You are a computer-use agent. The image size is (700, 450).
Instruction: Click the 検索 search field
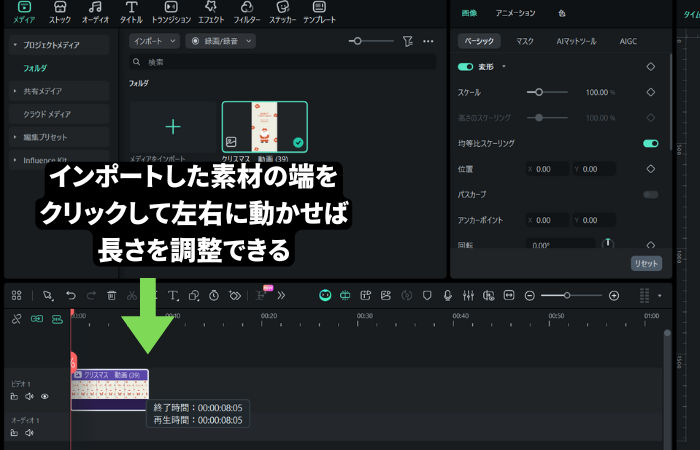283,62
